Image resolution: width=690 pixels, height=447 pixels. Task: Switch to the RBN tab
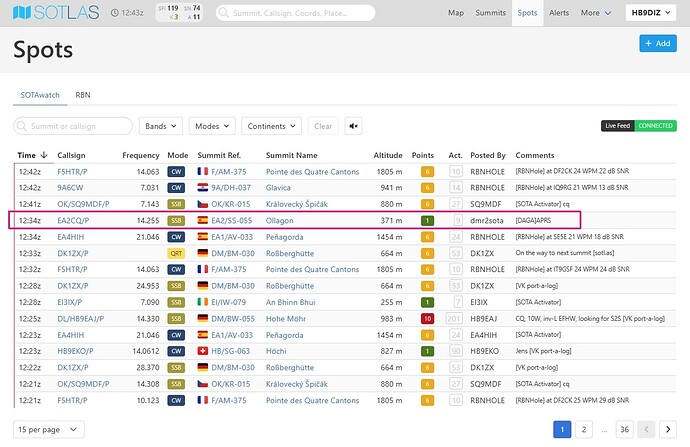[x=84, y=95]
